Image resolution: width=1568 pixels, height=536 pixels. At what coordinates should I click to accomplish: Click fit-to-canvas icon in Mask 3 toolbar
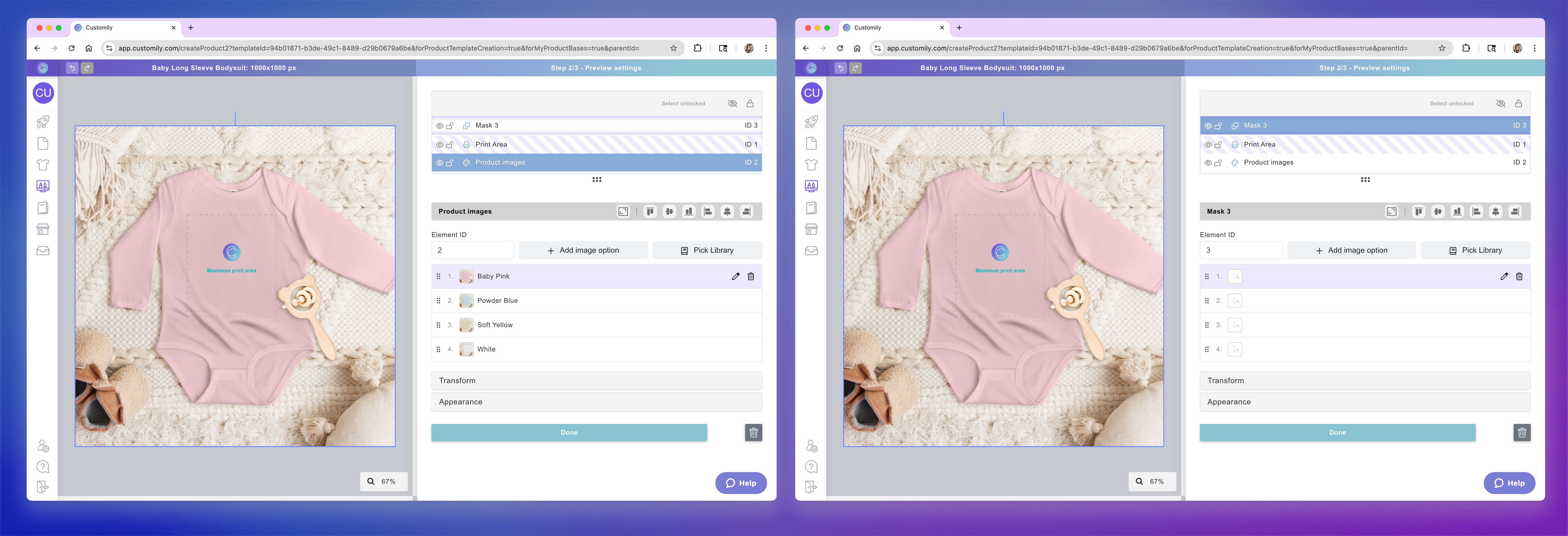click(1391, 212)
